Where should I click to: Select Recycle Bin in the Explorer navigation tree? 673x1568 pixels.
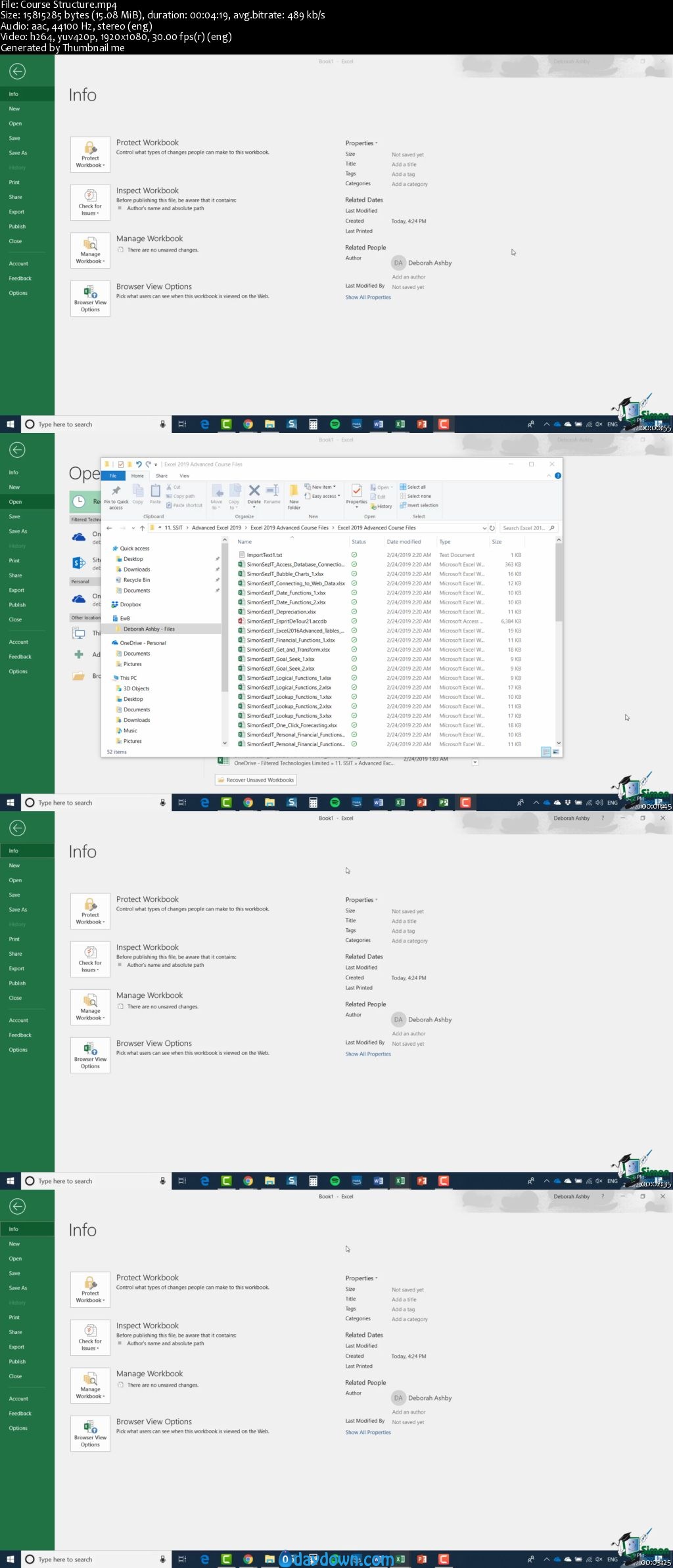point(137,580)
